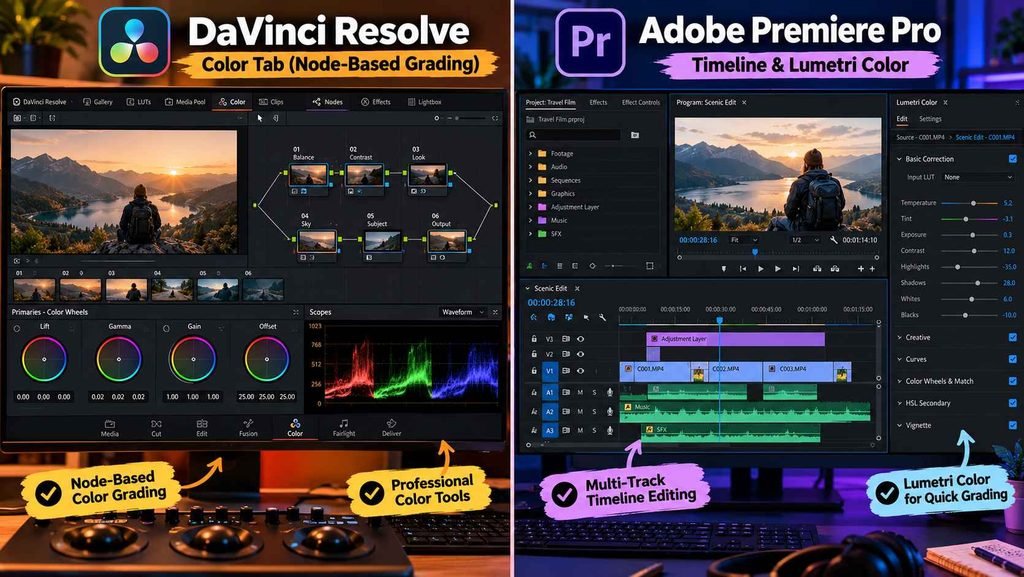This screenshot has height=577, width=1024.
Task: Toggle track V1 visibility eye
Action: coord(580,371)
